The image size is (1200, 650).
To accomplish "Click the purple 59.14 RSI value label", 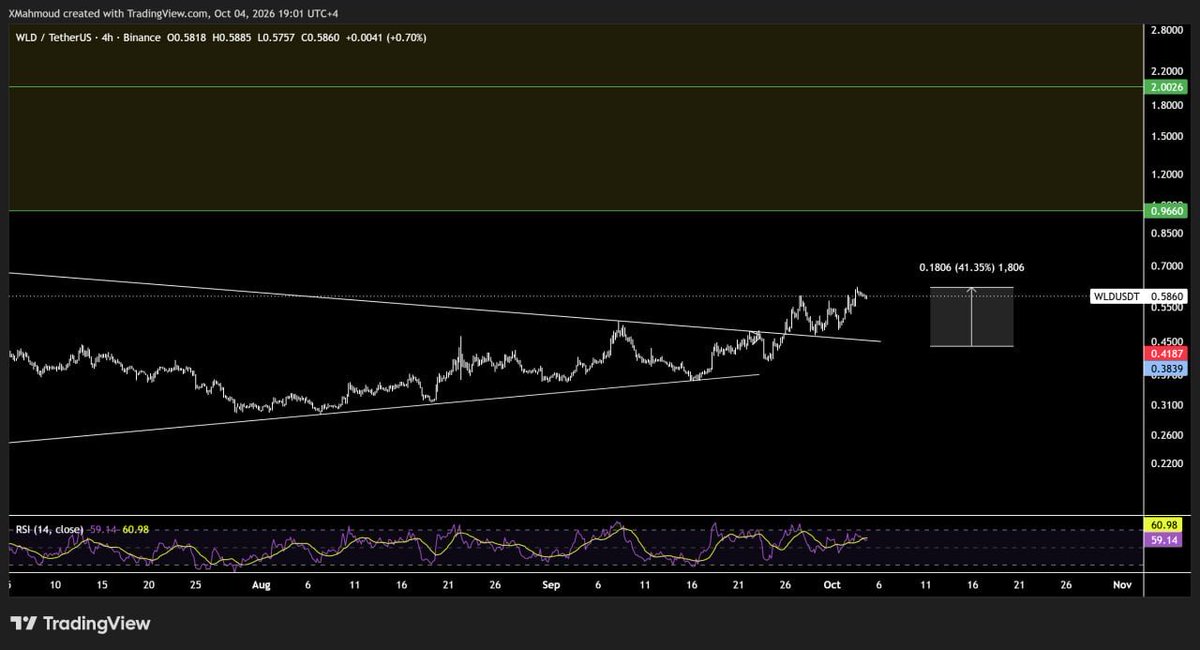I will tap(1165, 539).
